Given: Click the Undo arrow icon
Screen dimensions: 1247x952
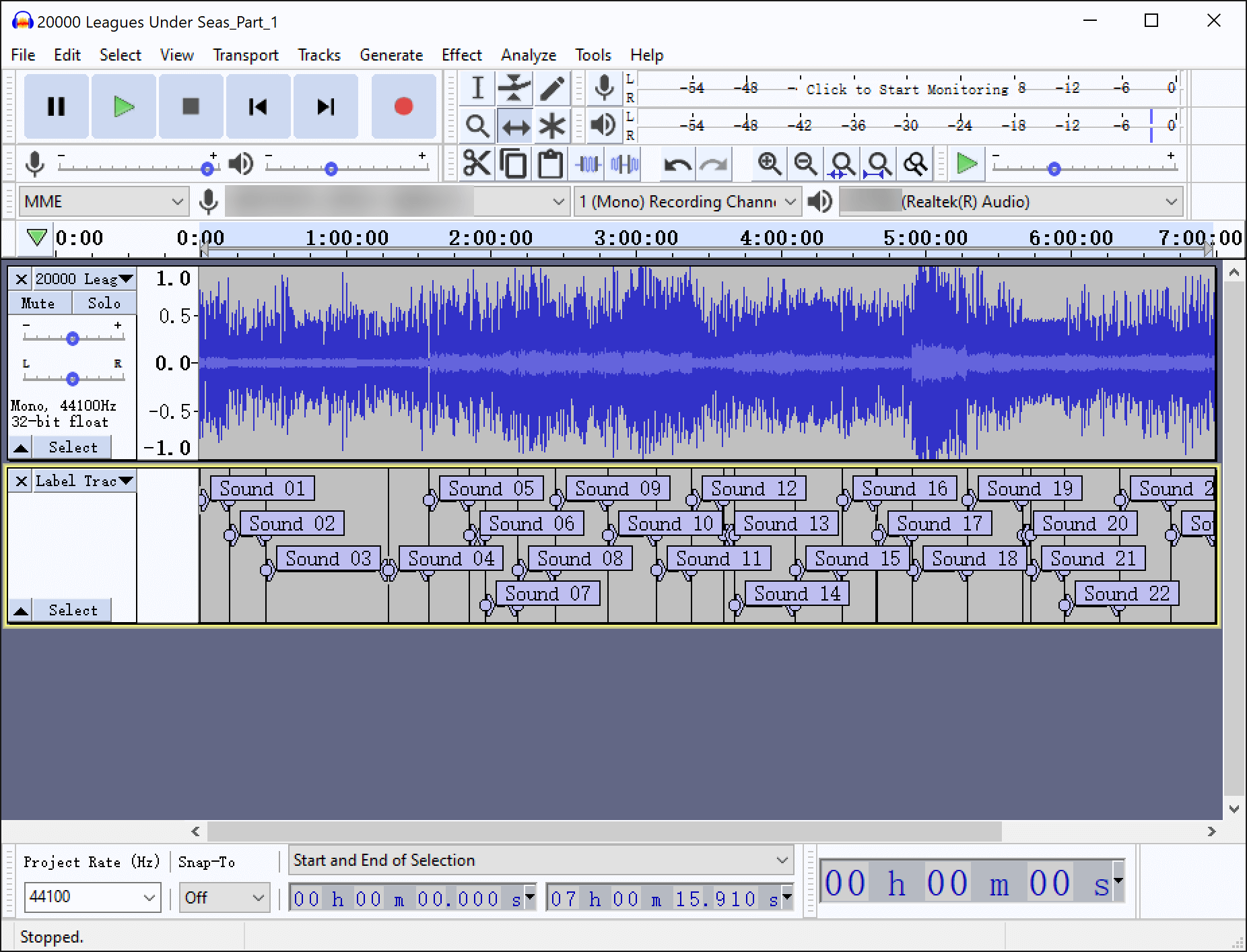Looking at the screenshot, I should coord(677,164).
